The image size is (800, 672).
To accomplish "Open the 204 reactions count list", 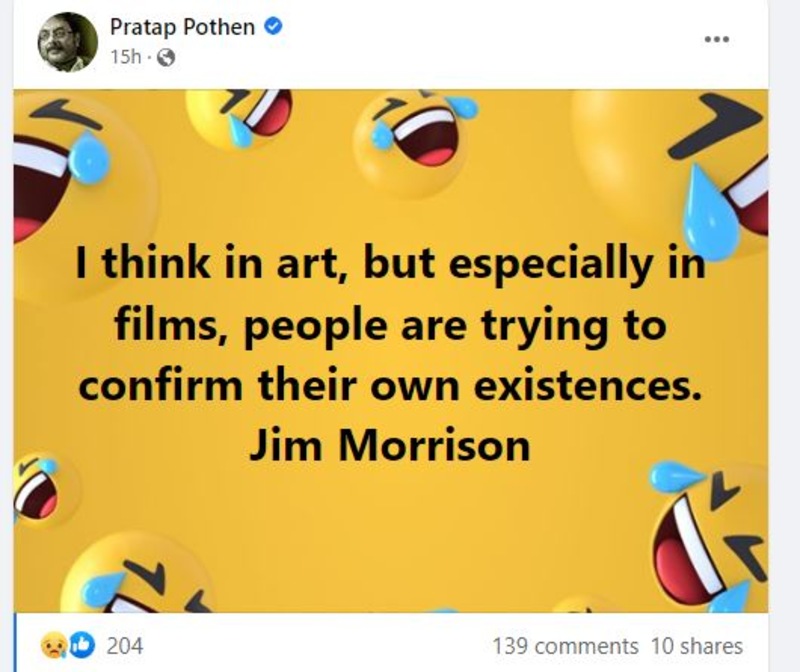I will click(124, 645).
